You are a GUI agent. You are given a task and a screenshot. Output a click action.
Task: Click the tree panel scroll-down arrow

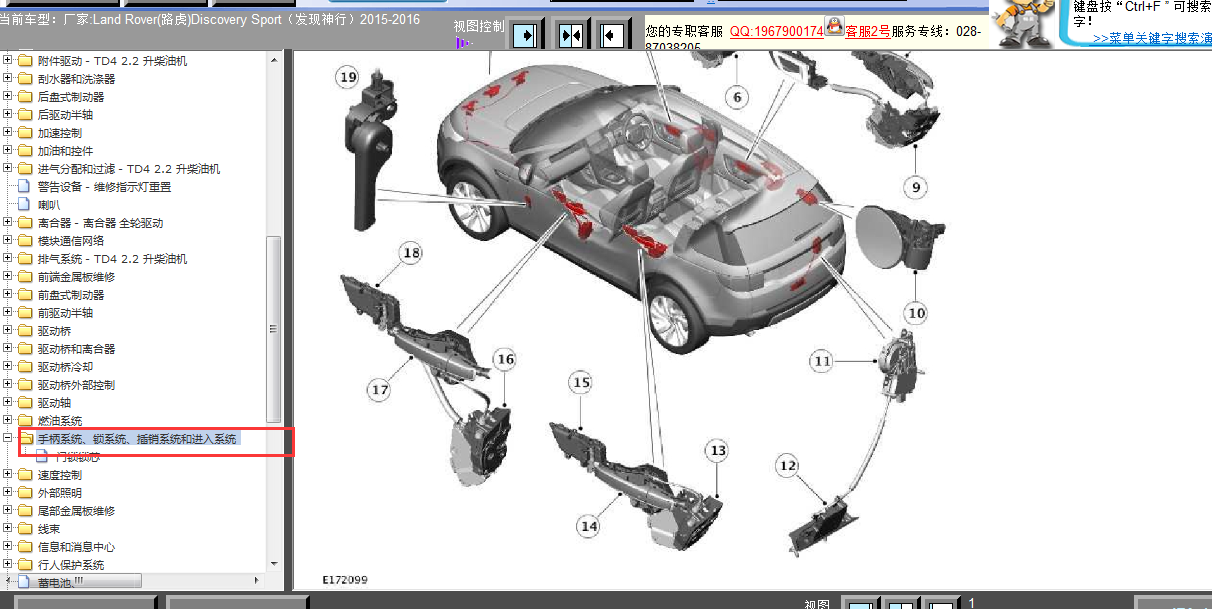click(x=274, y=566)
